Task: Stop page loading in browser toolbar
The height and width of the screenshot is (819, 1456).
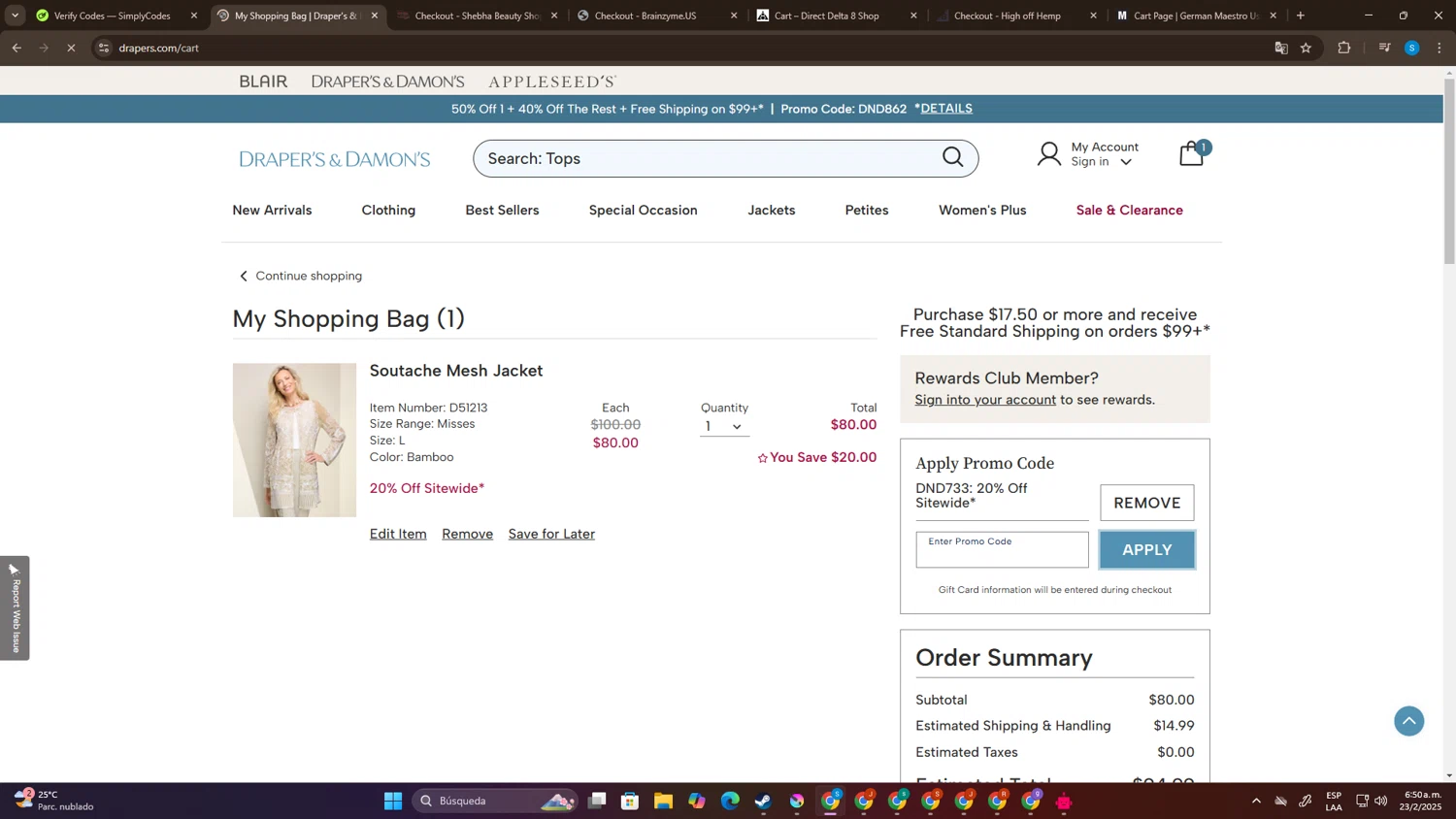Action: pos(71,48)
